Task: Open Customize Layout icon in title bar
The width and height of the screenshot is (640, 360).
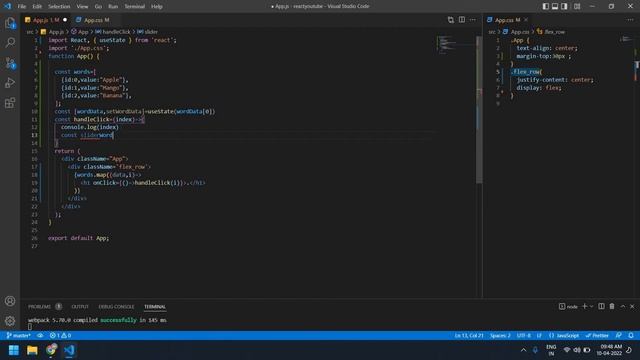Action: [577, 6]
